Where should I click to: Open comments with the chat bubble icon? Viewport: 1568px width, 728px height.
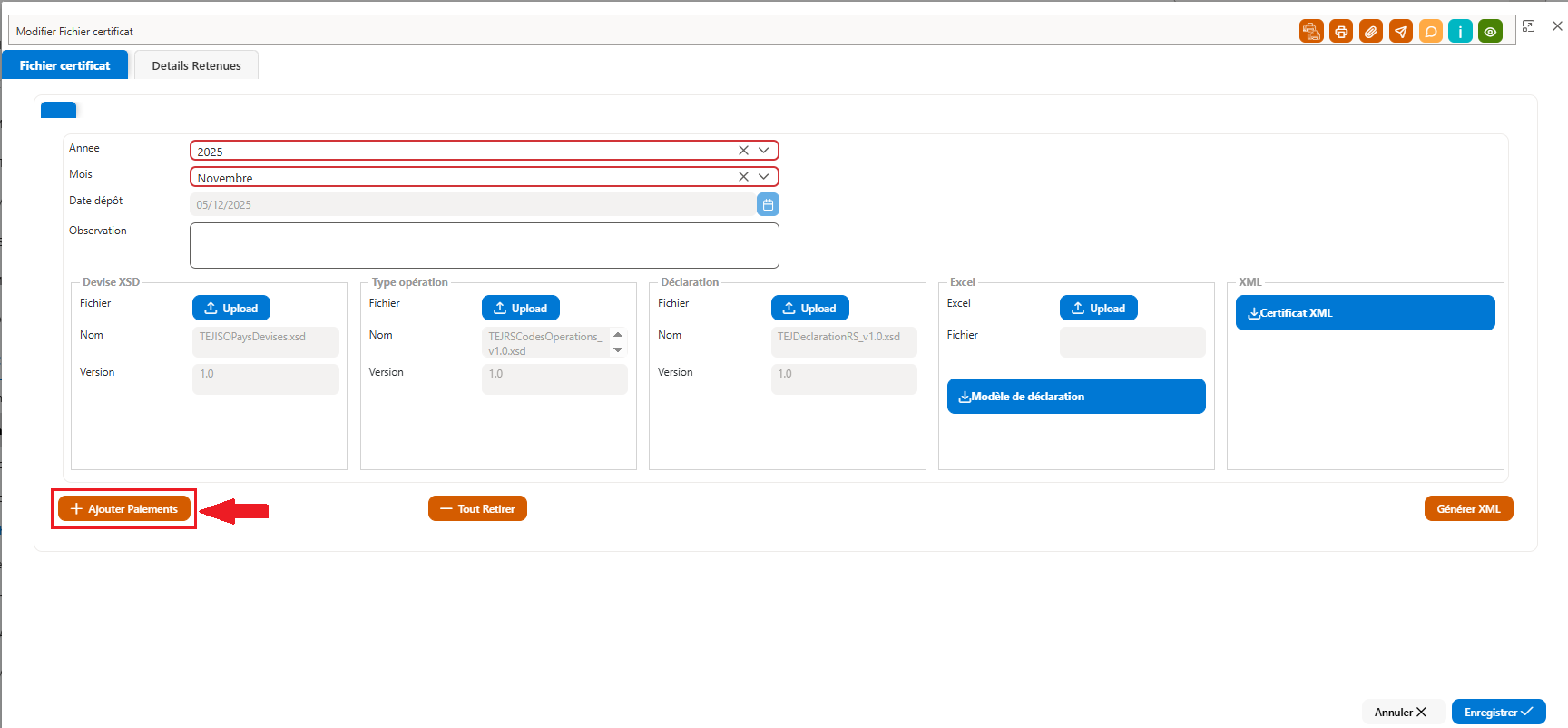(x=1431, y=32)
